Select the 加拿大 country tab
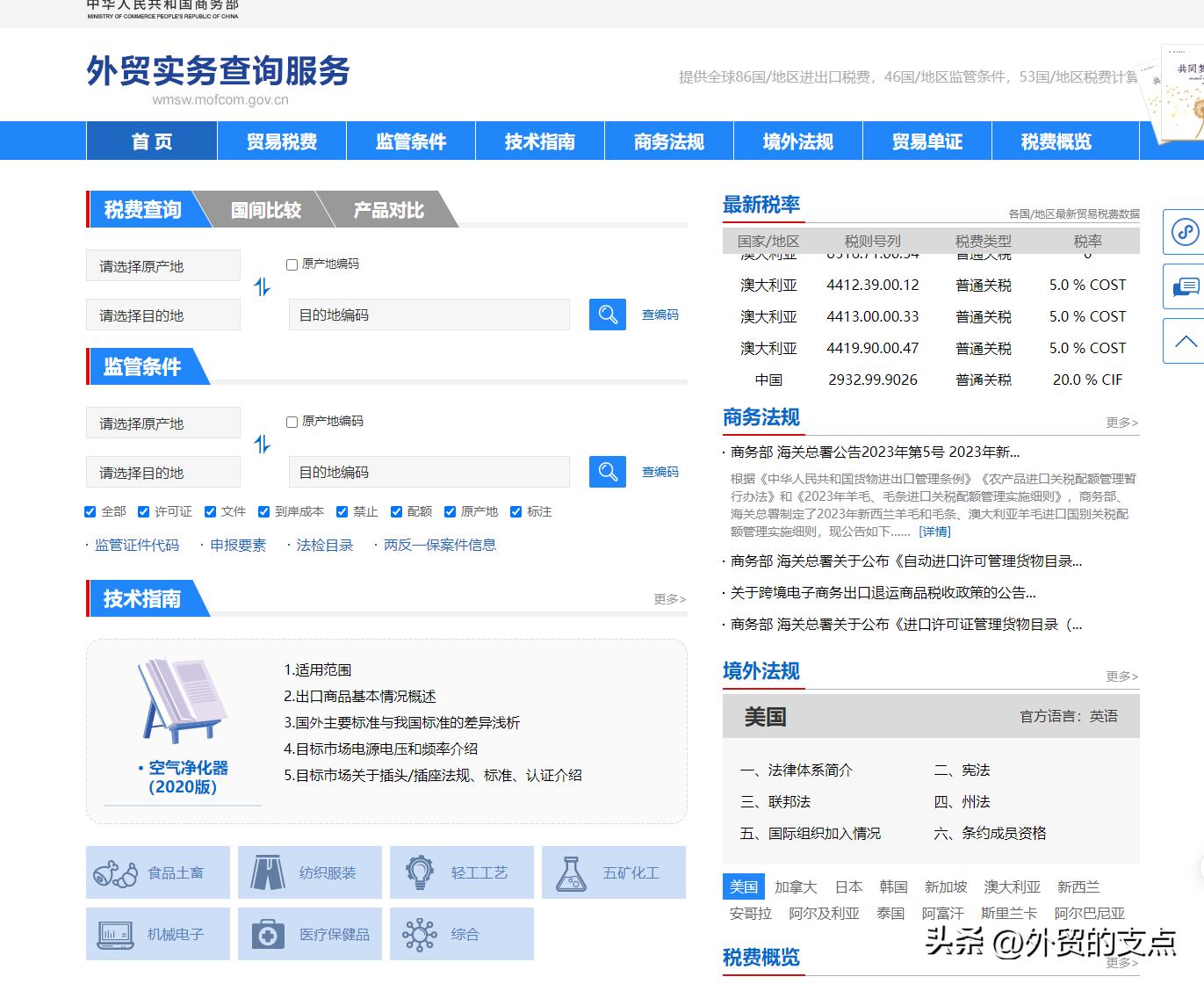This screenshot has width=1204, height=984. click(x=796, y=886)
